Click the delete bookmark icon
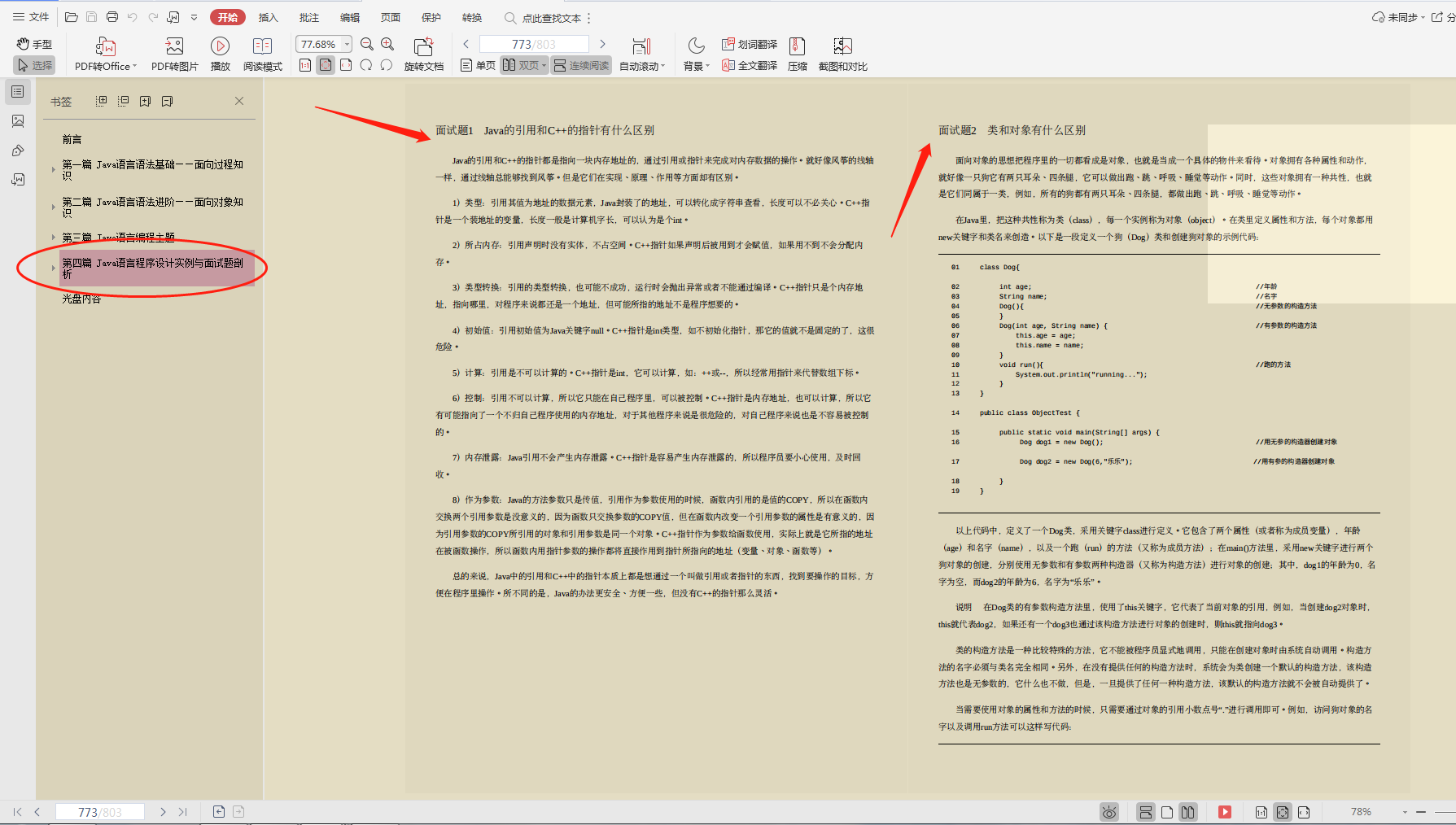Screen dimensions: 1456x825 [x=167, y=101]
